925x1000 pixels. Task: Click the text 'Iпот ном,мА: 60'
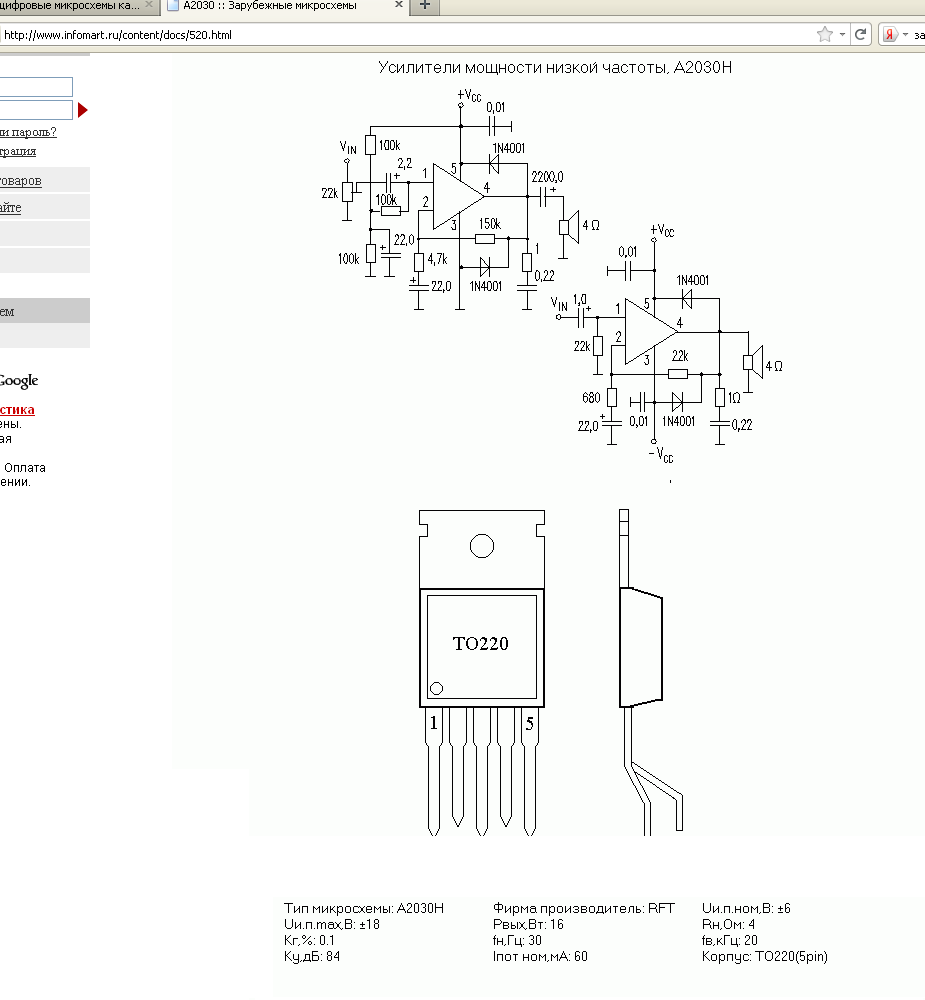tap(540, 956)
